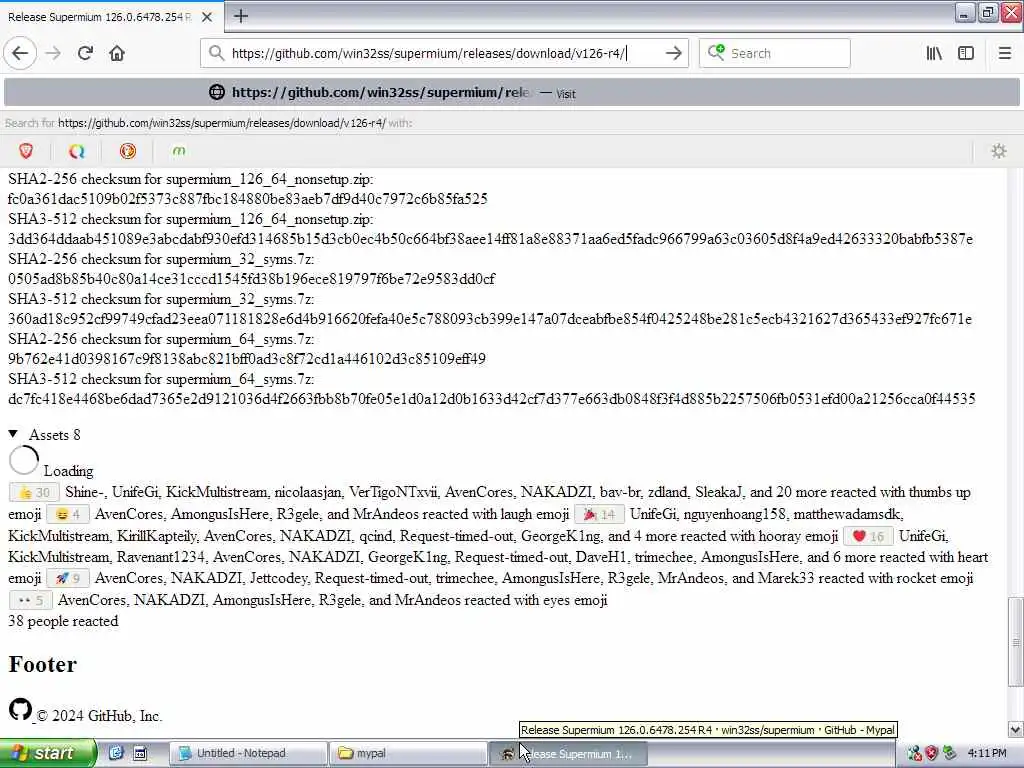Click the forward navigation arrow
Viewport: 1024px width, 768px height.
click(53, 54)
